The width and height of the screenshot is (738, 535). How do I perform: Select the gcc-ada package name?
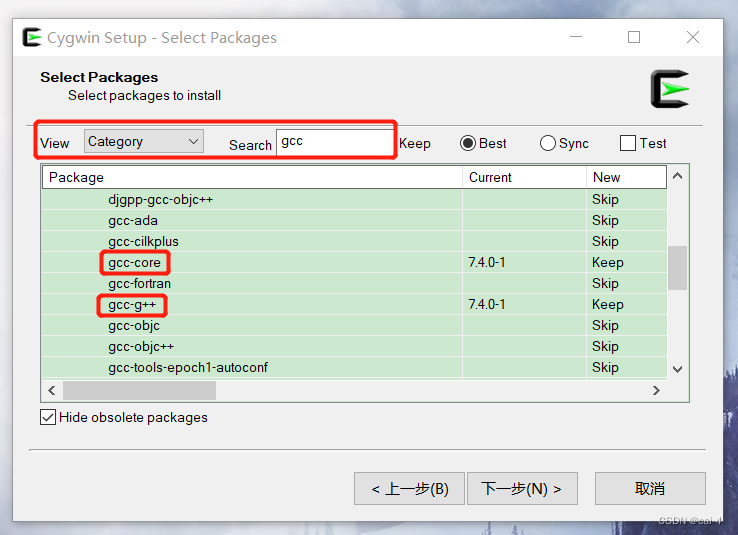[x=133, y=221]
